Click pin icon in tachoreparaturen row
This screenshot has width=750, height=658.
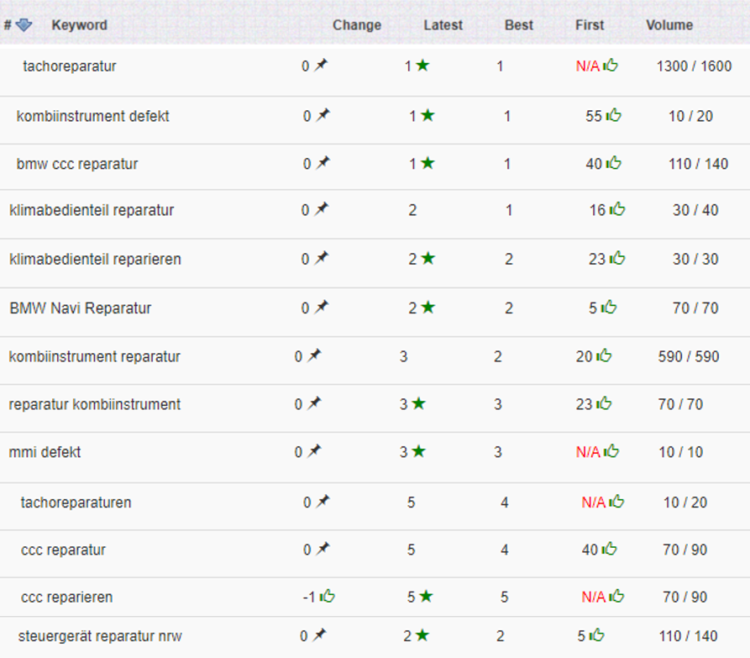click(323, 501)
